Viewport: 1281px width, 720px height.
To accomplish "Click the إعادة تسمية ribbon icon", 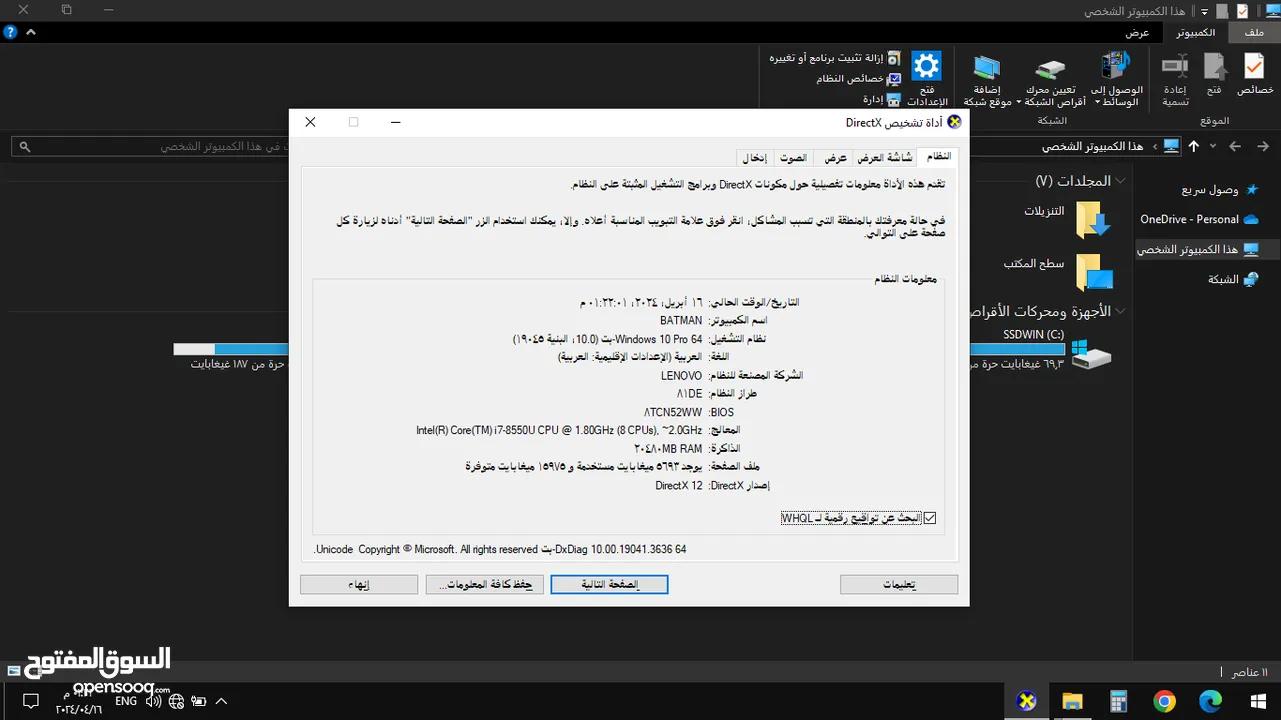I will pos(1175,80).
